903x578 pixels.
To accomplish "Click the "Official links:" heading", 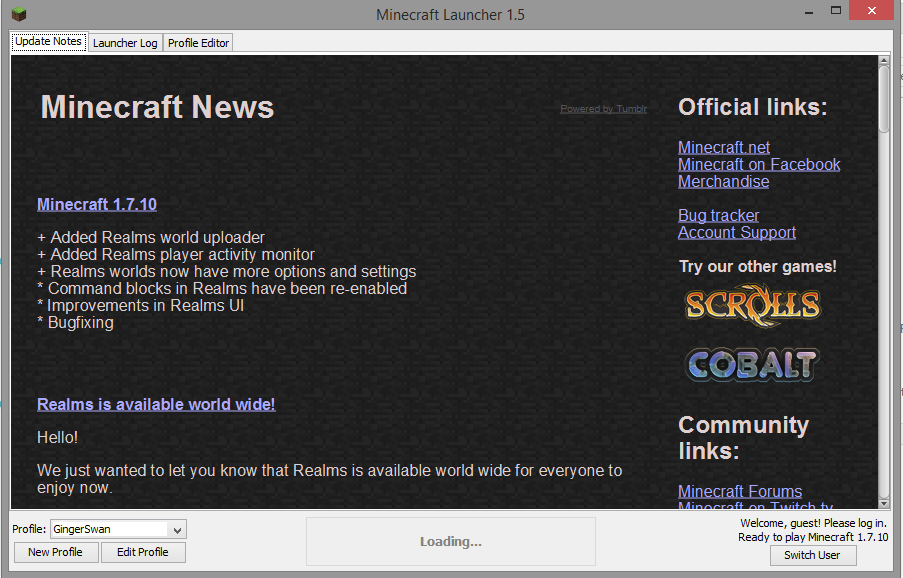I will pos(753,107).
